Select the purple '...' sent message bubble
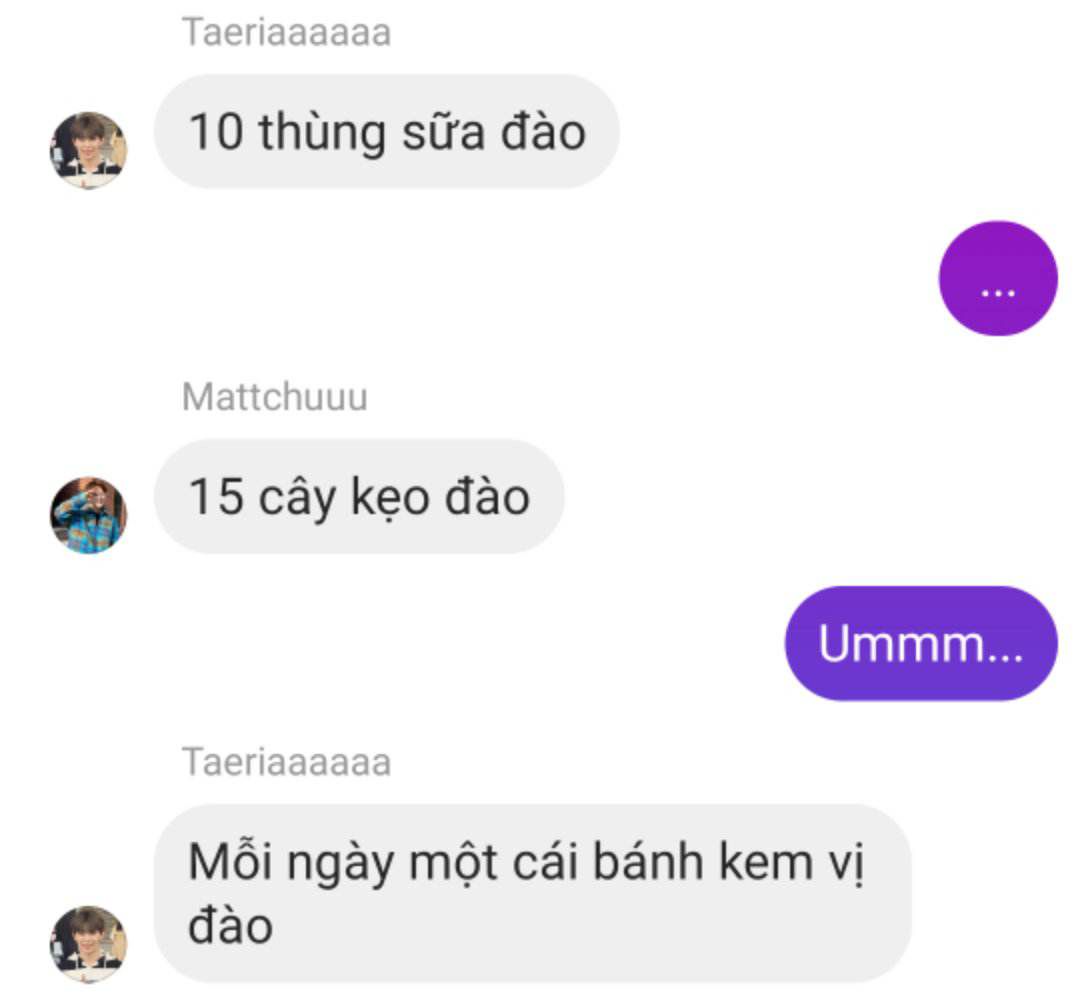This screenshot has width=1080, height=1004. [998, 278]
